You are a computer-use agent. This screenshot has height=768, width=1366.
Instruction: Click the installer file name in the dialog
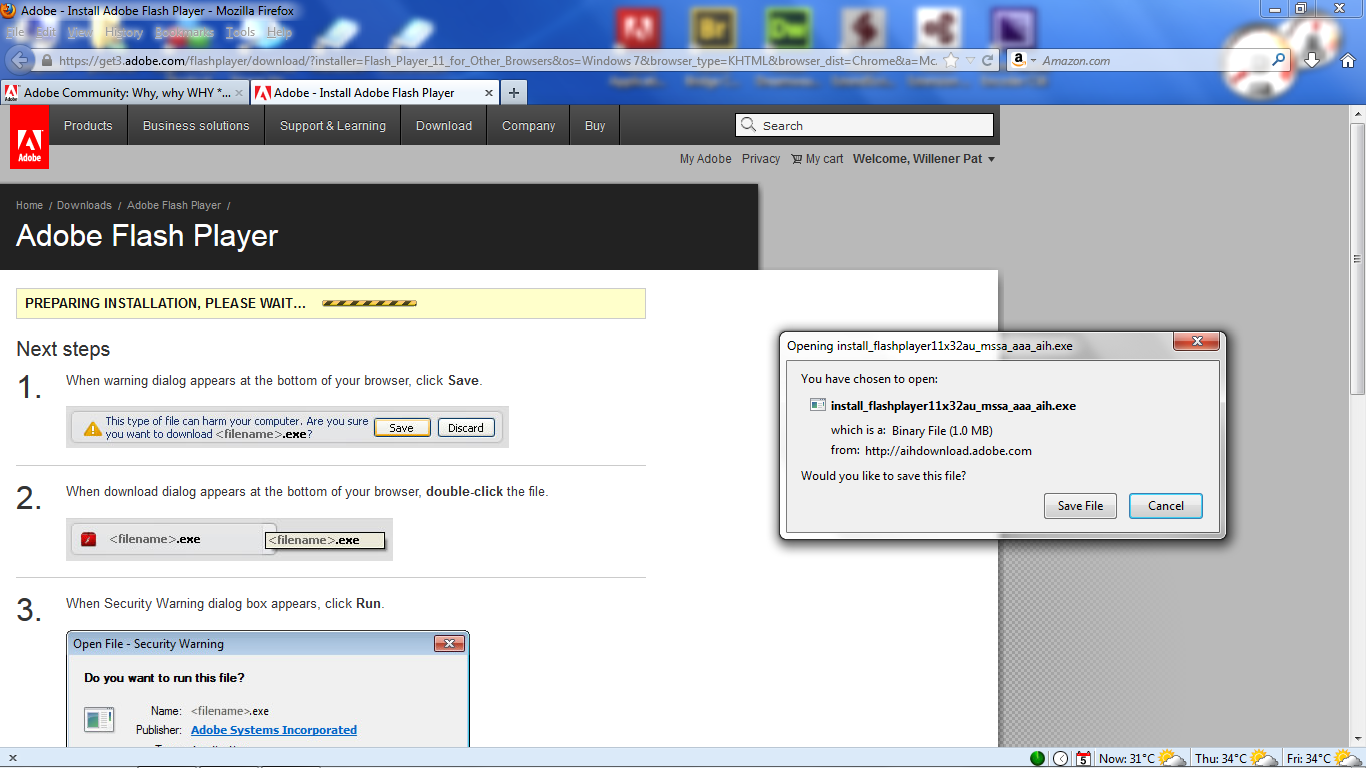[x=953, y=406]
